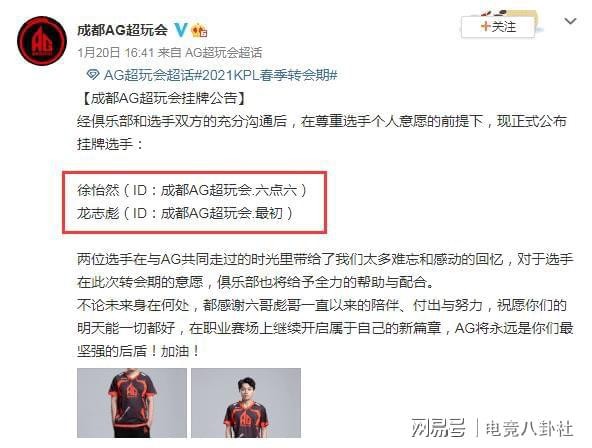Open the AG超玩会超话 super-topic link
592x448 pixels.
coord(149,75)
